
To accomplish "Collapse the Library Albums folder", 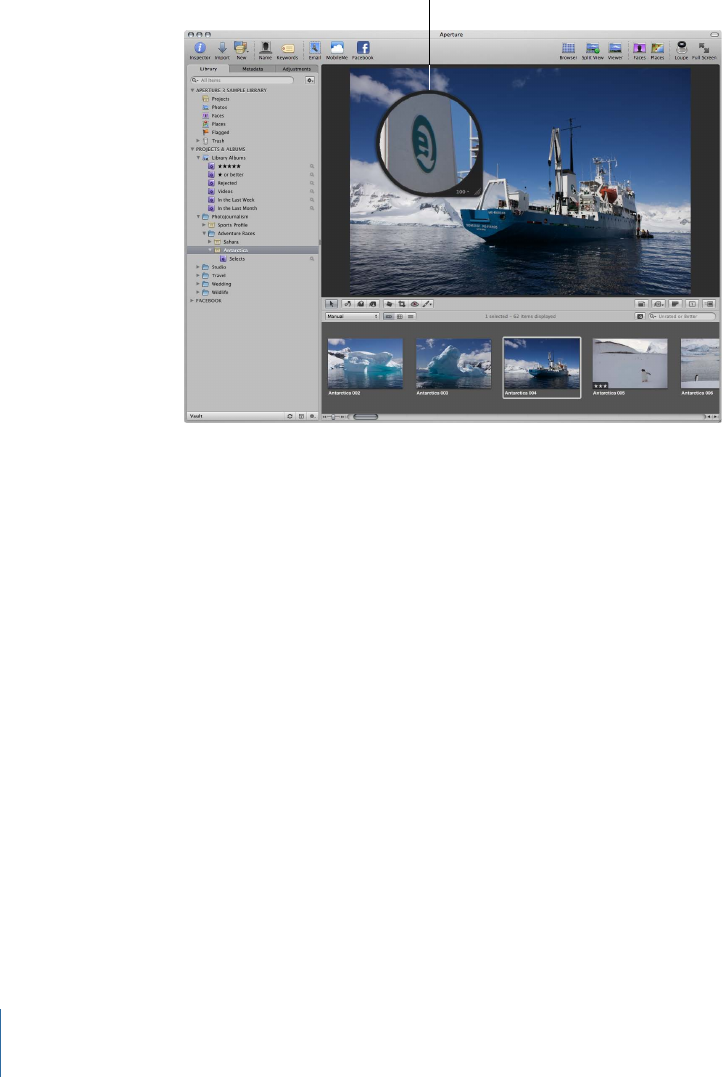I will 199,157.
